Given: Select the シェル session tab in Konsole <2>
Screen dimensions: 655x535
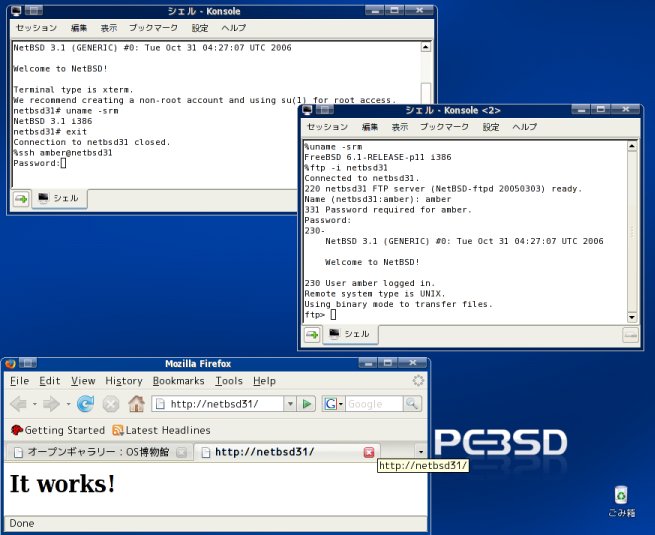Looking at the screenshot, I should (350, 335).
